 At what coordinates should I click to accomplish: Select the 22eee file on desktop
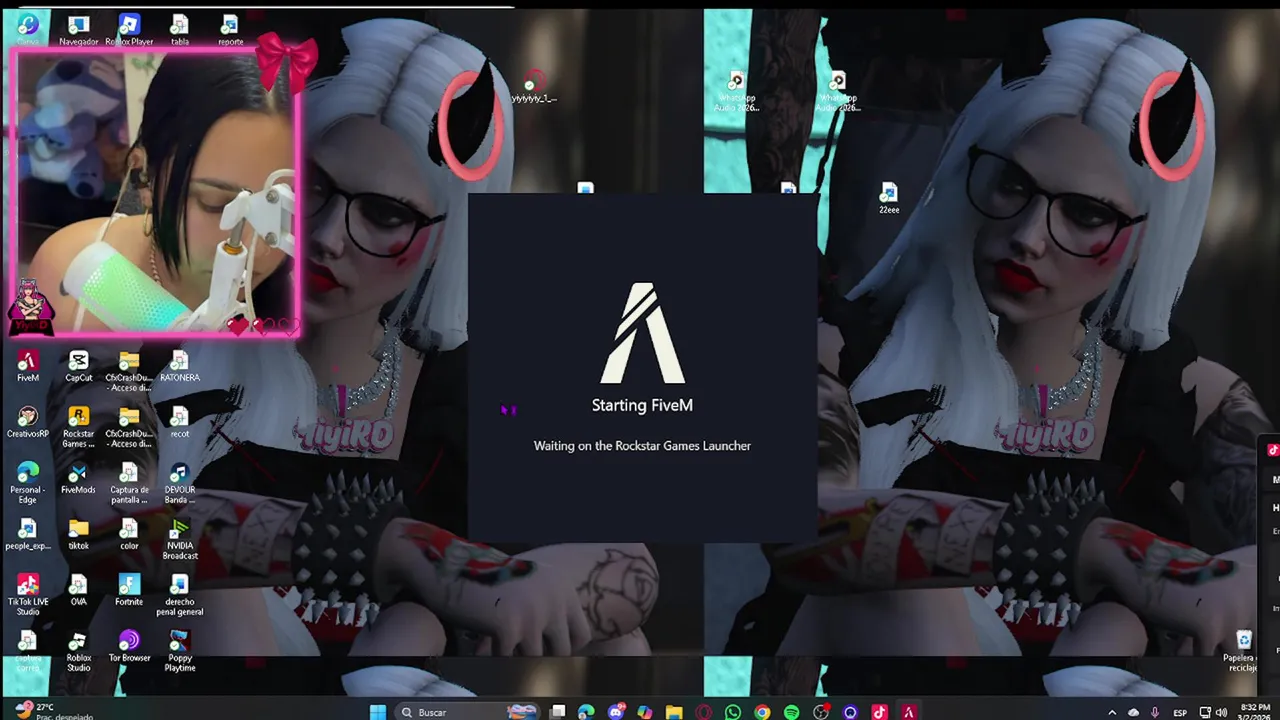tap(889, 198)
